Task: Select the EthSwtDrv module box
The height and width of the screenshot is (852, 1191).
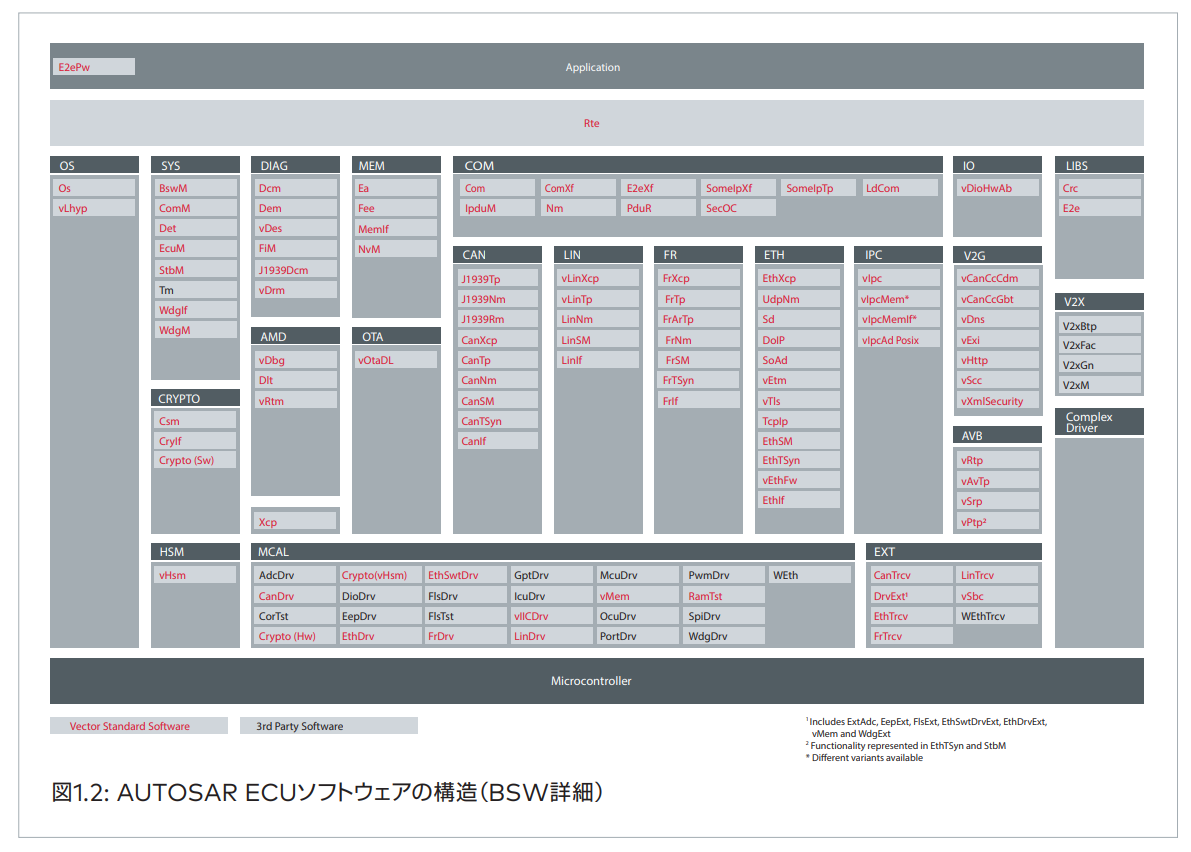Action: tap(466, 575)
